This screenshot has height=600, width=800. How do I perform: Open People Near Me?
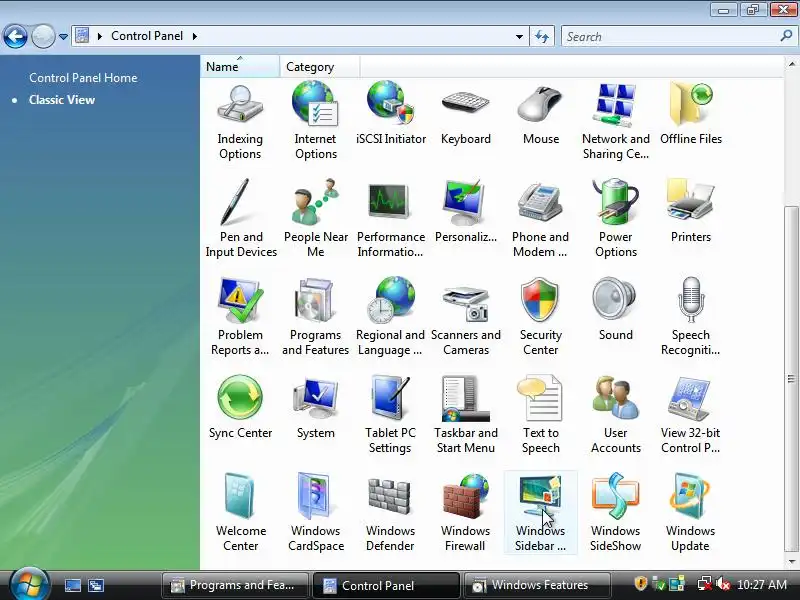click(x=315, y=219)
